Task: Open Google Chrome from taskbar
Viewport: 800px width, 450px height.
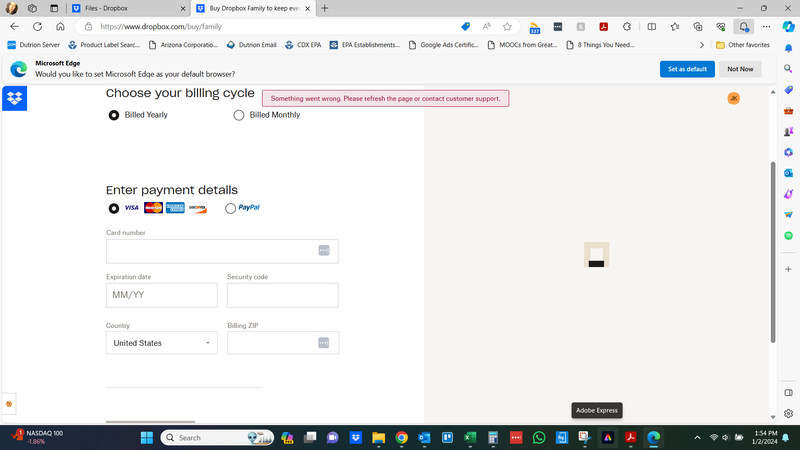Action: point(402,438)
